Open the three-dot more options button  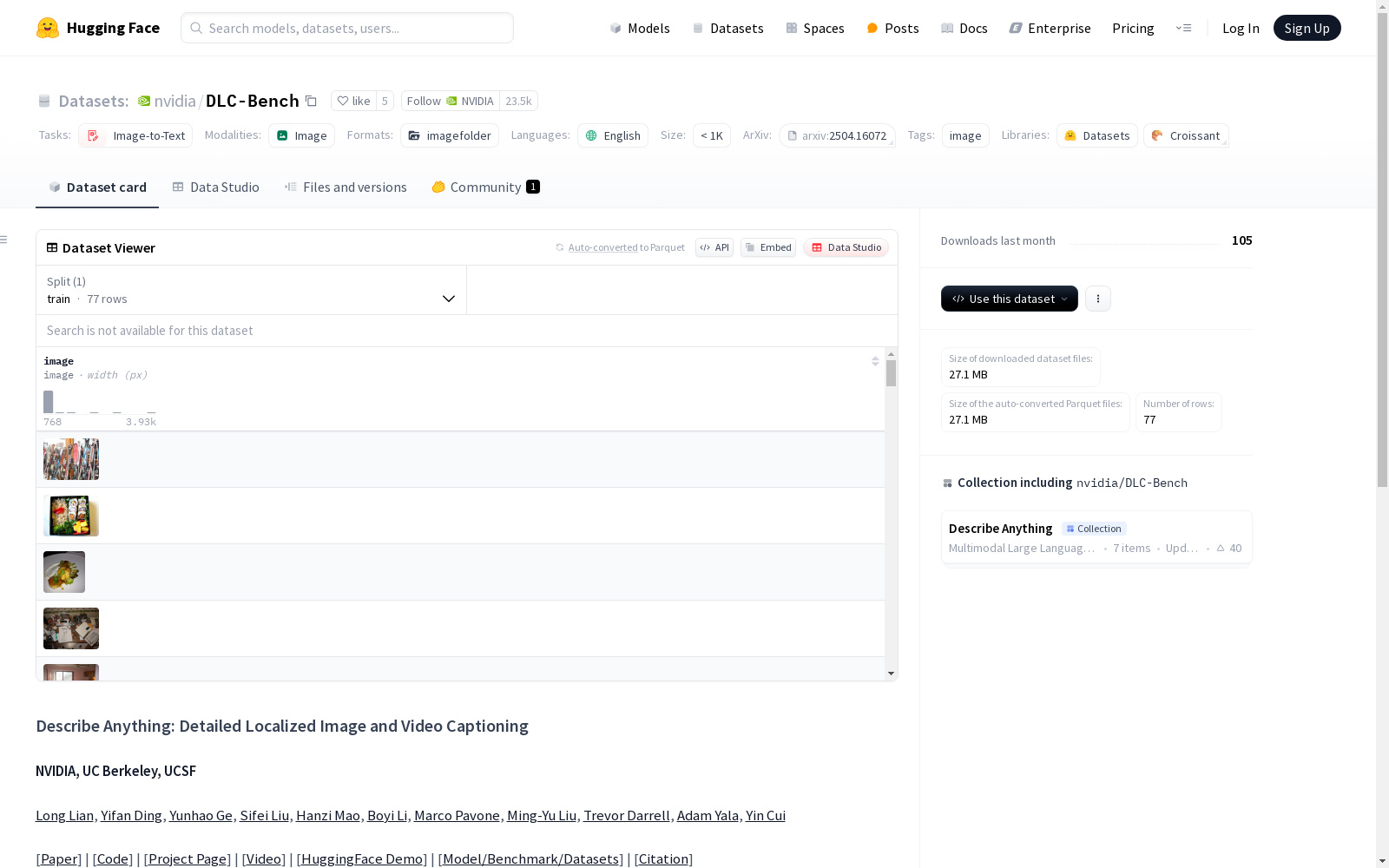[1098, 299]
